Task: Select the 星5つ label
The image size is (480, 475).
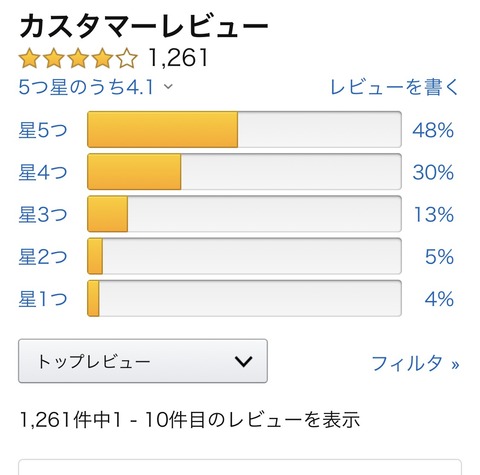Action: pyautogui.click(x=43, y=130)
